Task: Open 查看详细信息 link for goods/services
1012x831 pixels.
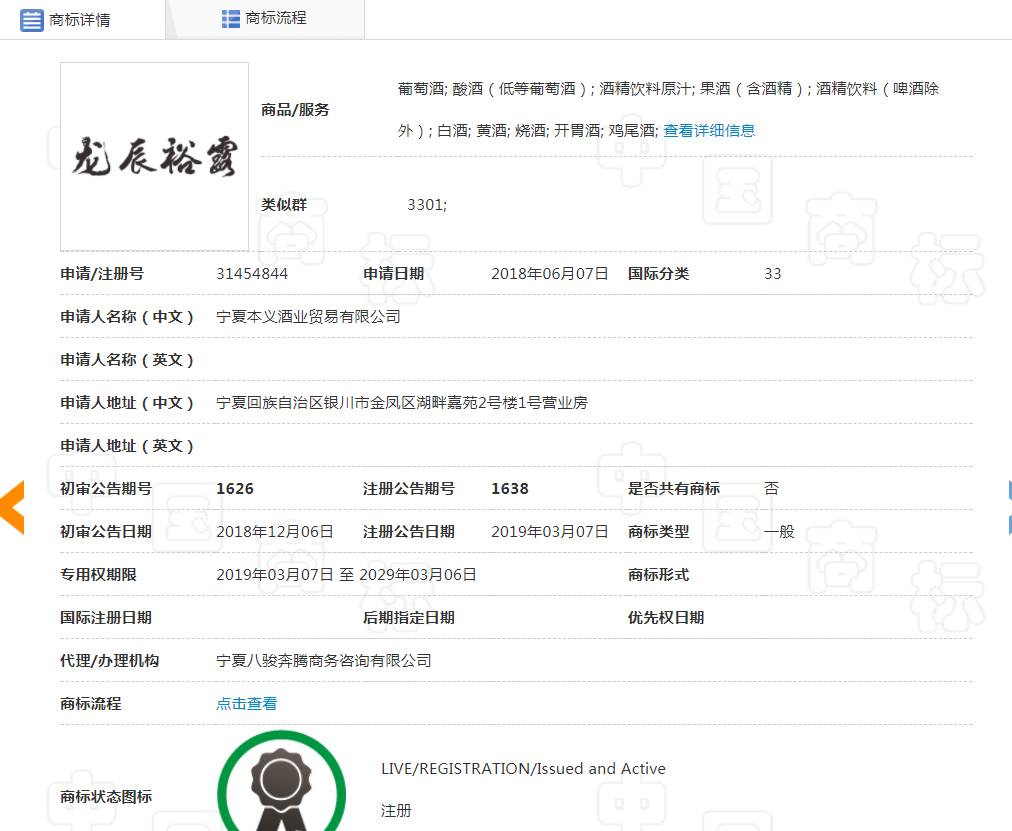Action: point(709,130)
